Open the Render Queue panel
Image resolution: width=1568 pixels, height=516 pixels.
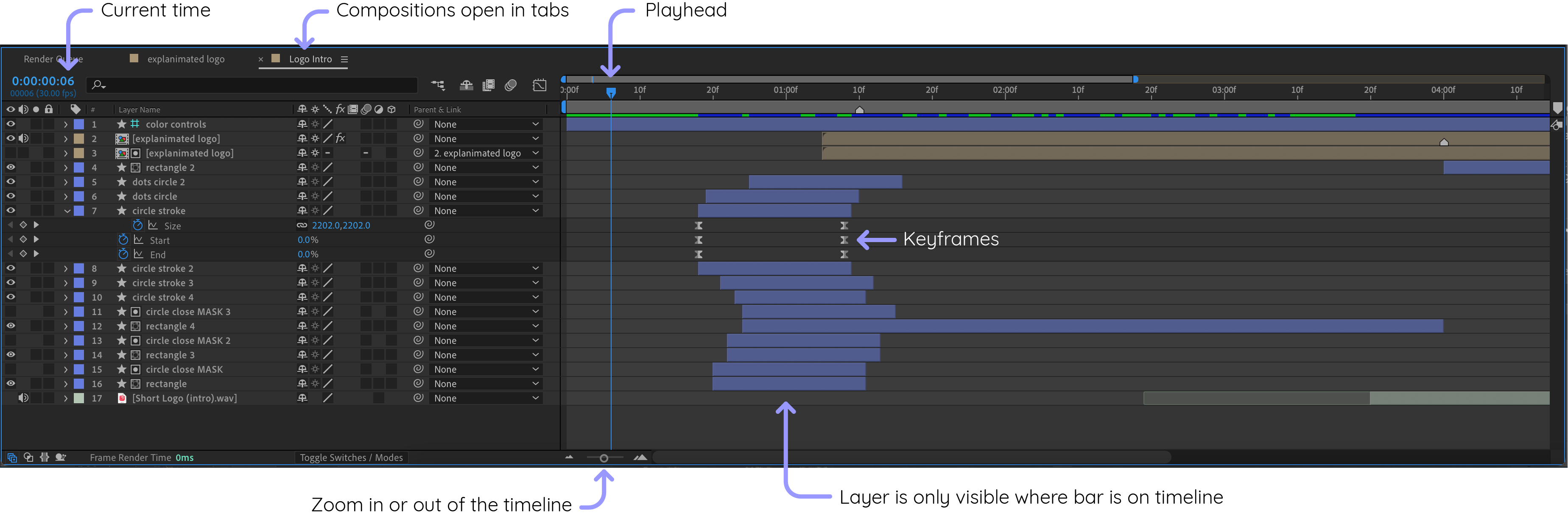pyautogui.click(x=53, y=59)
